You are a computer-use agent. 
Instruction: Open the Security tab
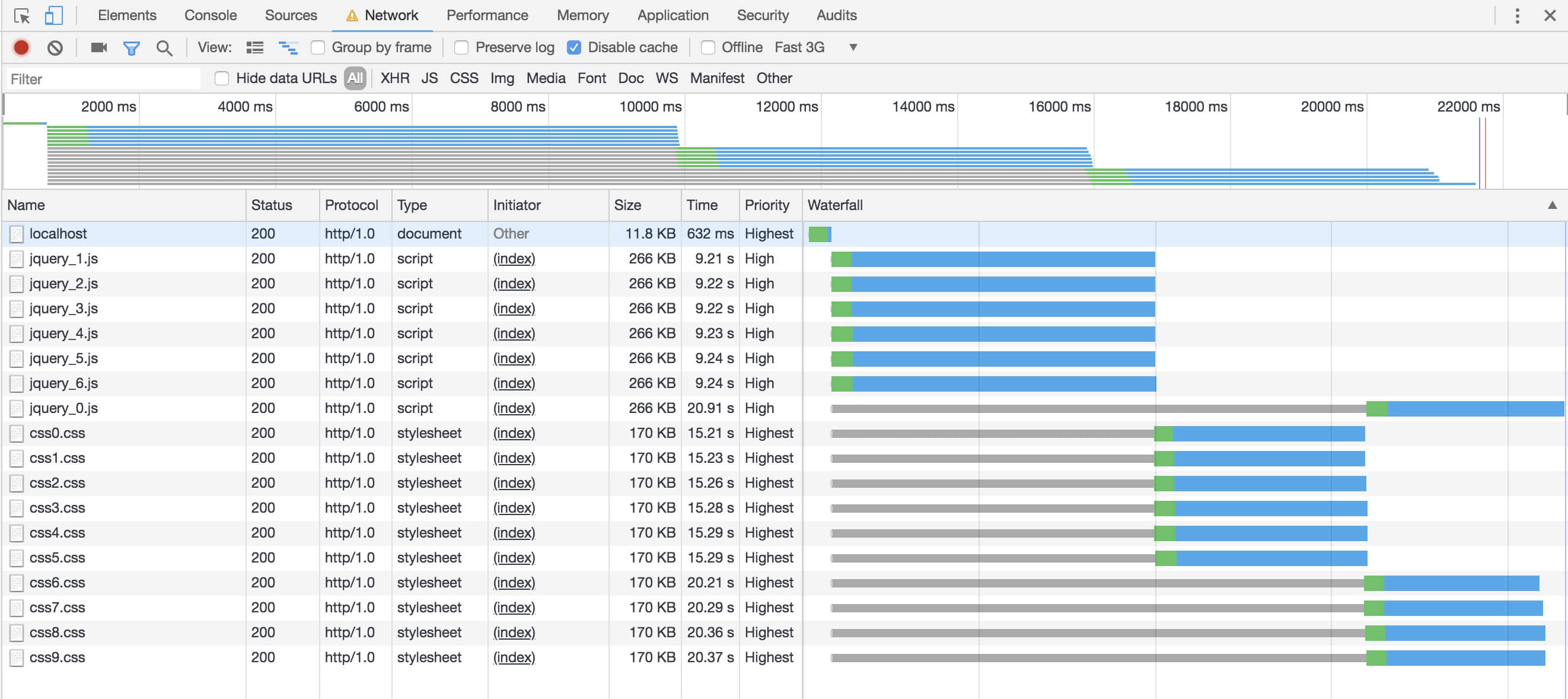(763, 15)
